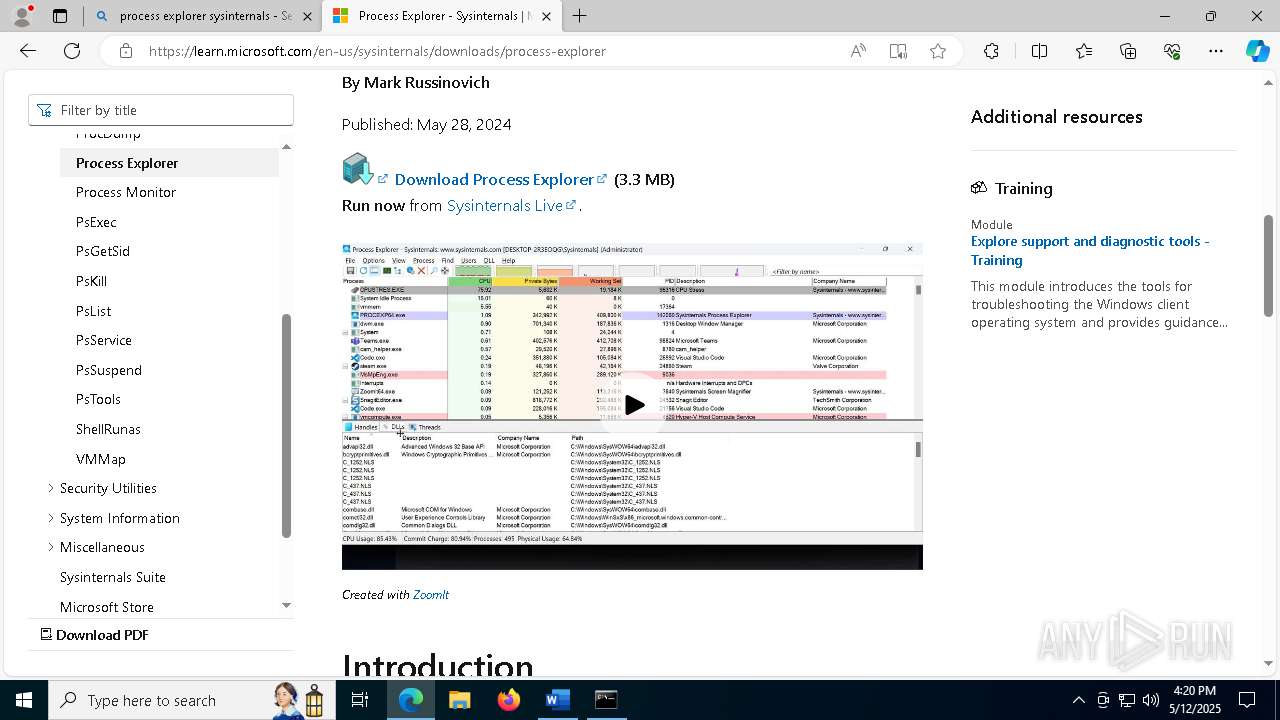Image resolution: width=1280 pixels, height=720 pixels.
Task: Open Microsoft Store sidebar entry
Action: (x=107, y=607)
